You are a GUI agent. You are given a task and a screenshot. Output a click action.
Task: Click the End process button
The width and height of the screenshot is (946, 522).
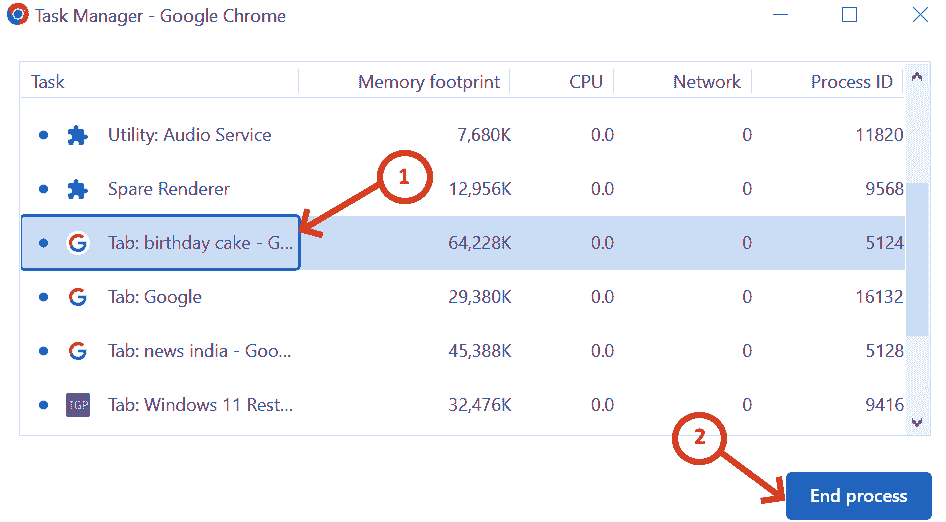tap(858, 496)
